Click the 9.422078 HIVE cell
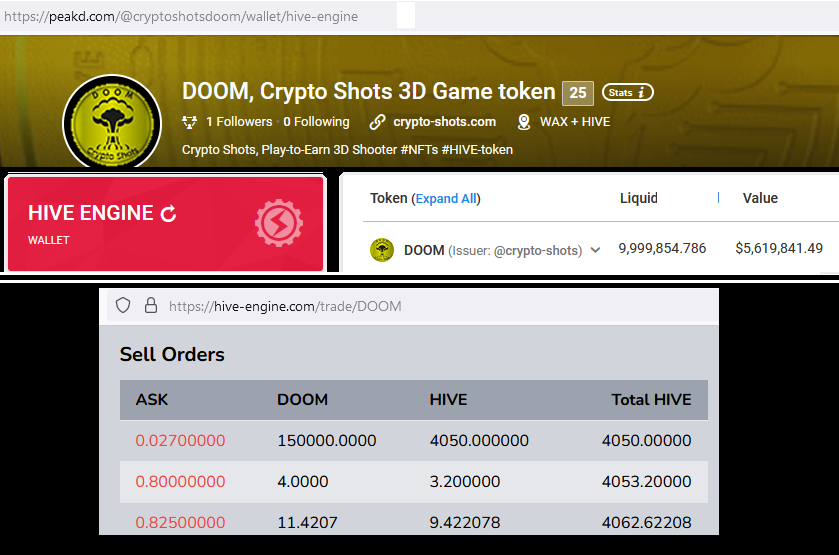 [x=464, y=522]
